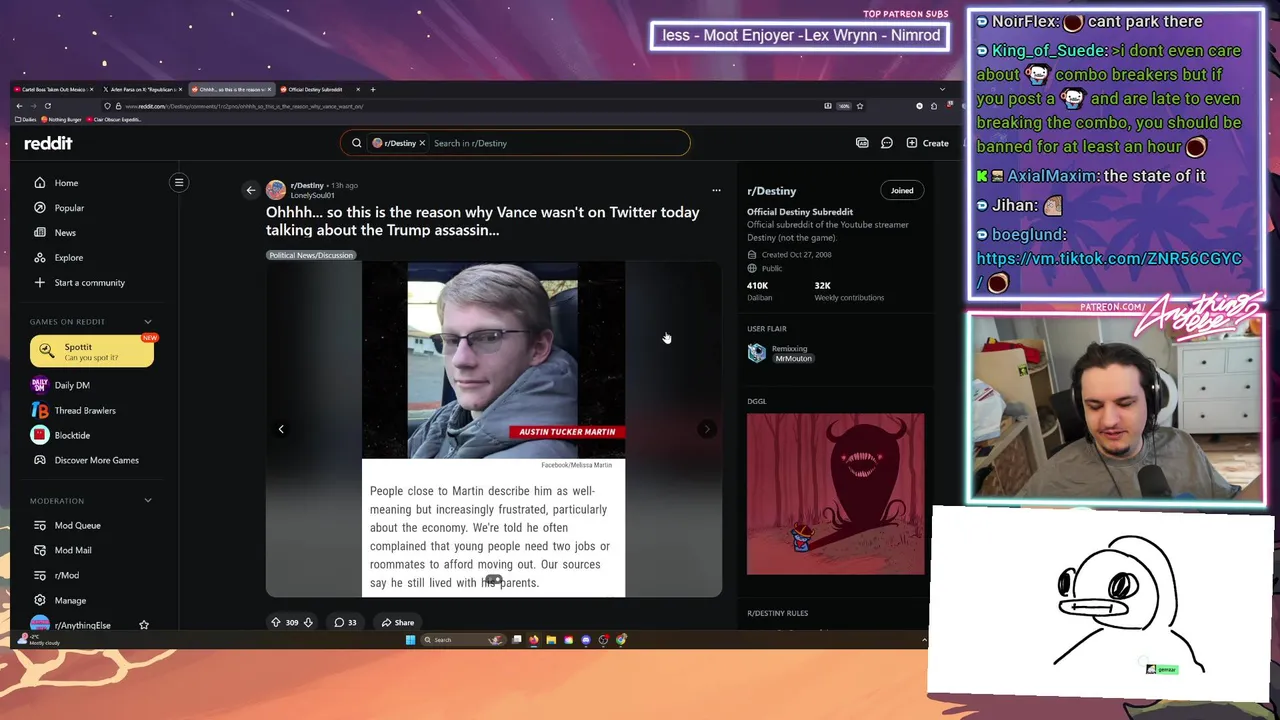Launch the Spottit game
The image size is (1280, 720).
(x=92, y=351)
